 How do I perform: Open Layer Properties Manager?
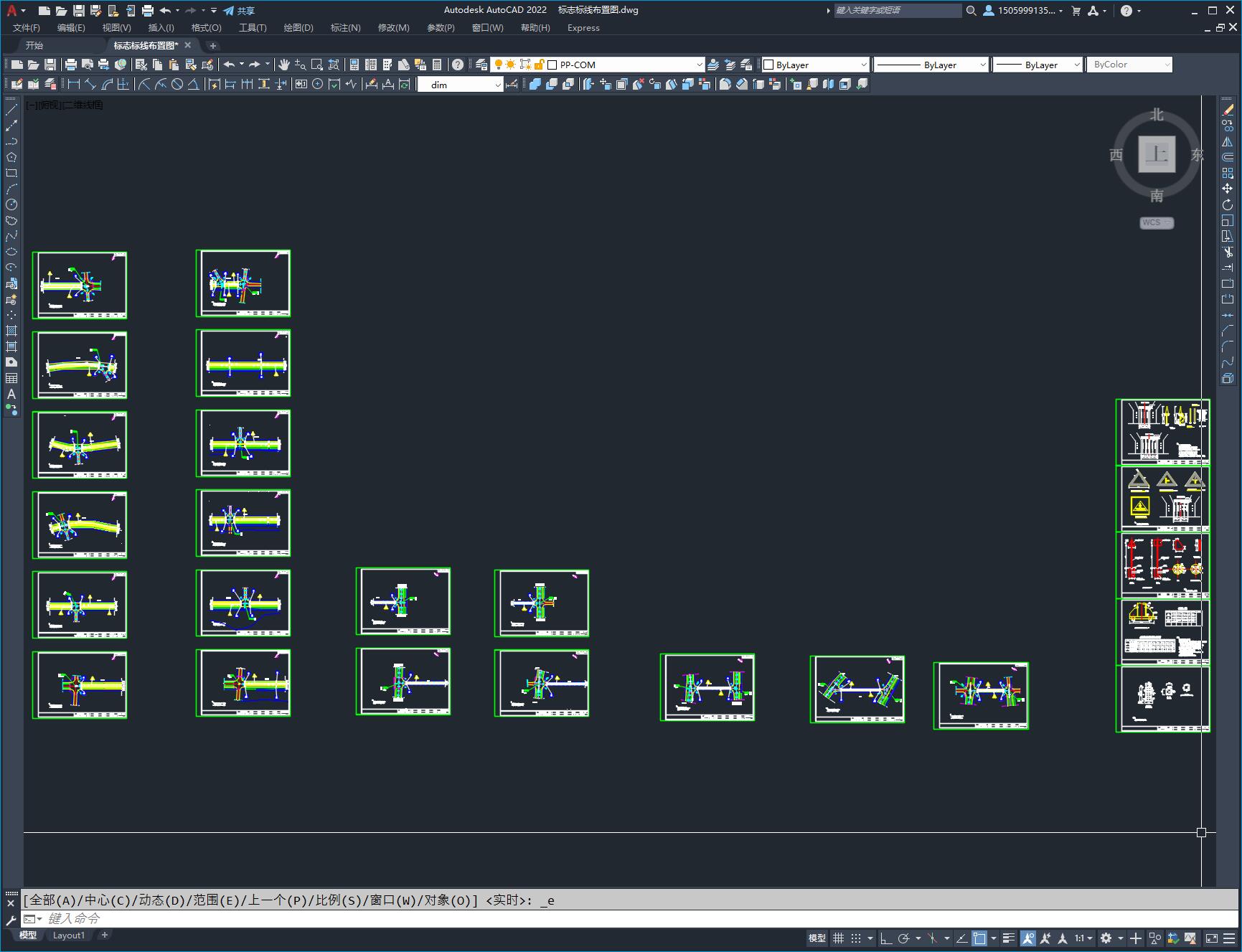pos(481,65)
